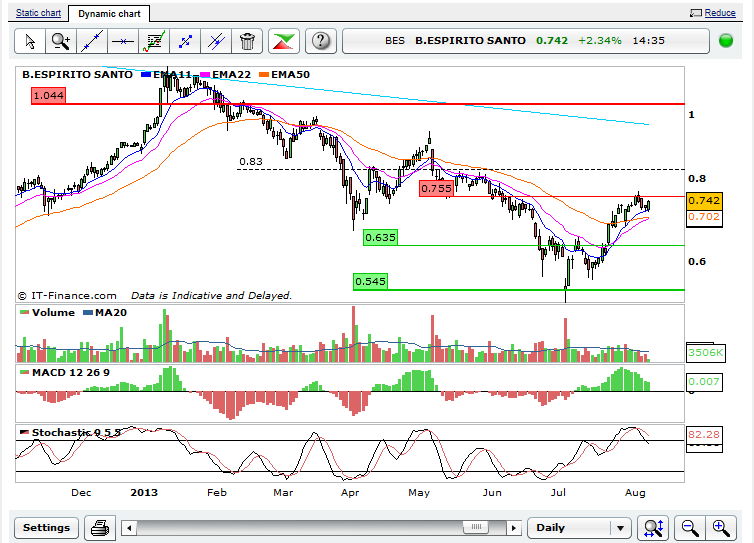Click the 0.755 red level label
754x543 pixels.
click(x=436, y=189)
